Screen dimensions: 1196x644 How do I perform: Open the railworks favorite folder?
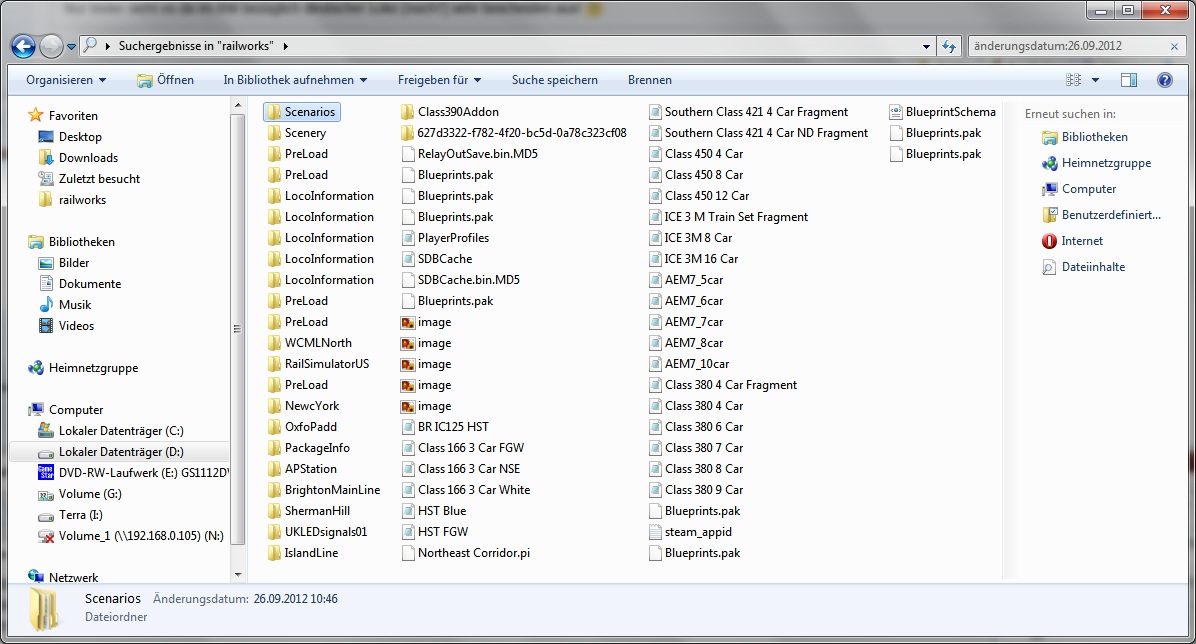click(x=82, y=200)
